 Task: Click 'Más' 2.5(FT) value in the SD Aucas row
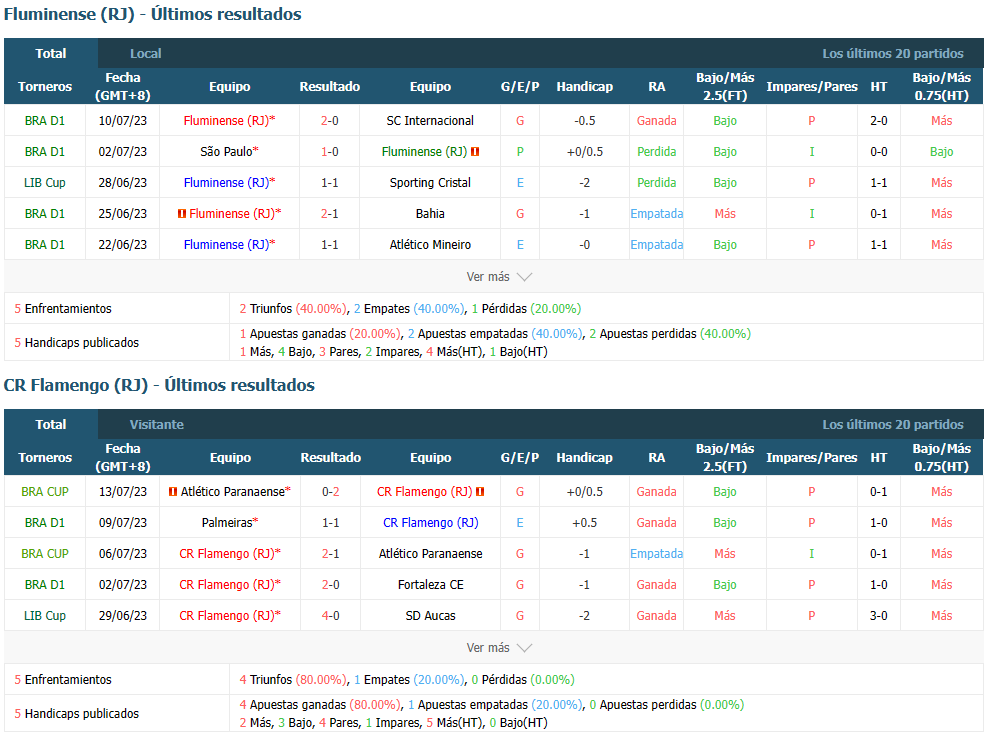tap(725, 615)
